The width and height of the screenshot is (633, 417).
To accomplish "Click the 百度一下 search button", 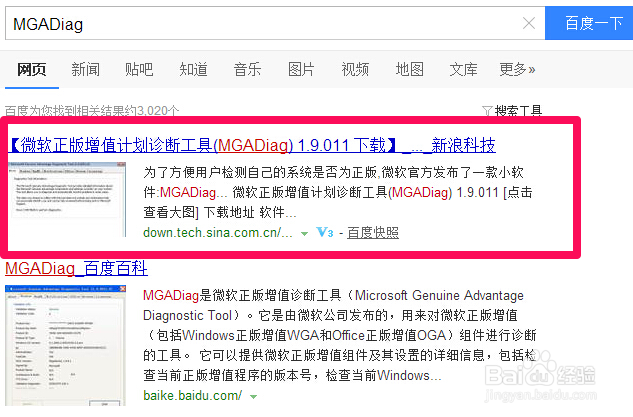I will (589, 23).
